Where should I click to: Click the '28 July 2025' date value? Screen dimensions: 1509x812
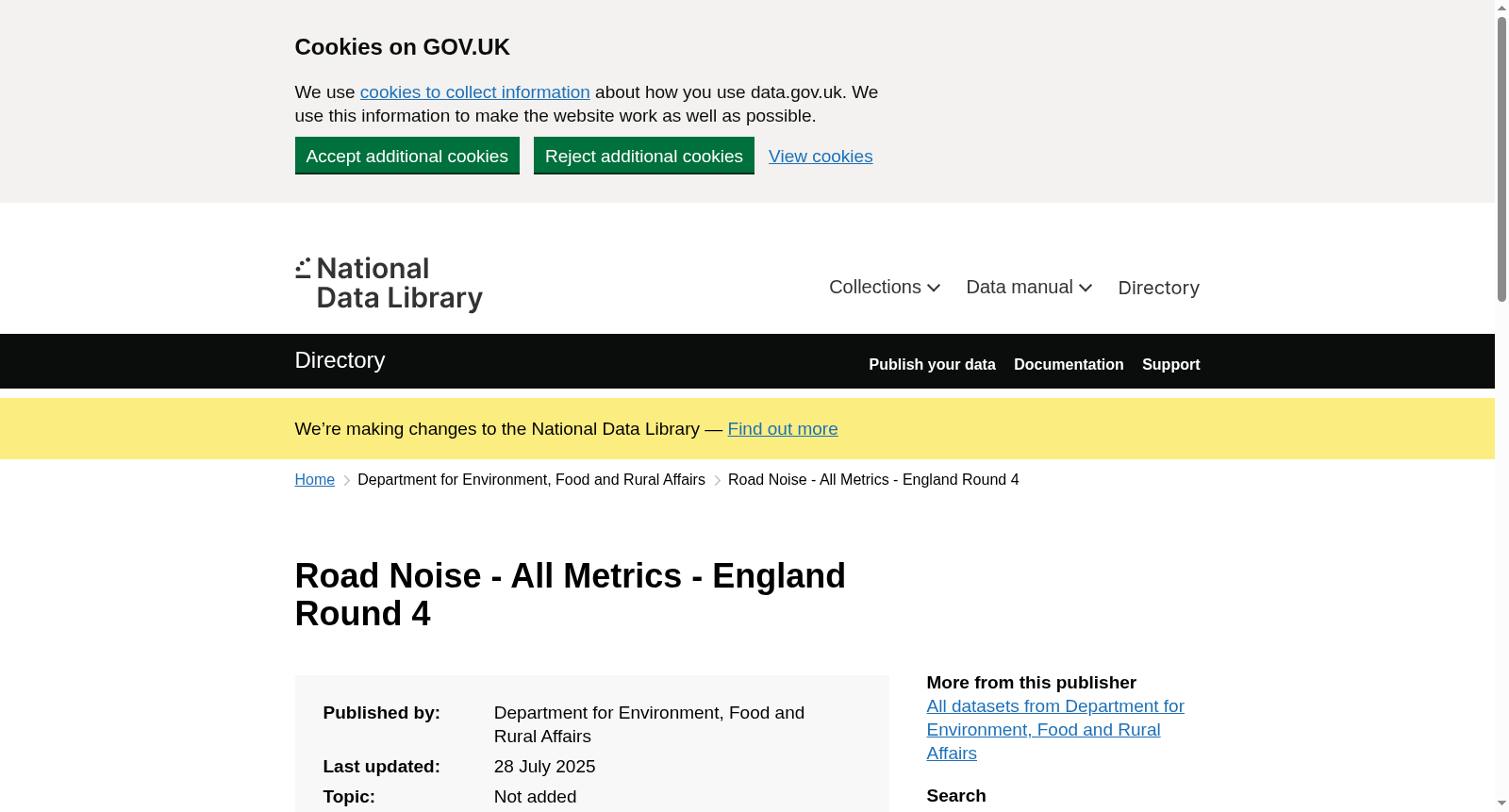coord(544,767)
